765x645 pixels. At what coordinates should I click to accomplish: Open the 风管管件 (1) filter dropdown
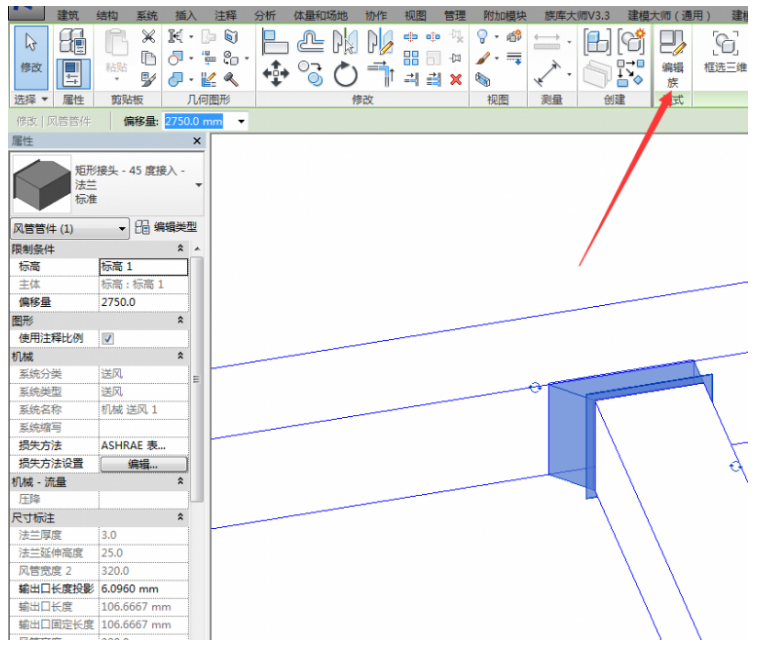[x=70, y=228]
